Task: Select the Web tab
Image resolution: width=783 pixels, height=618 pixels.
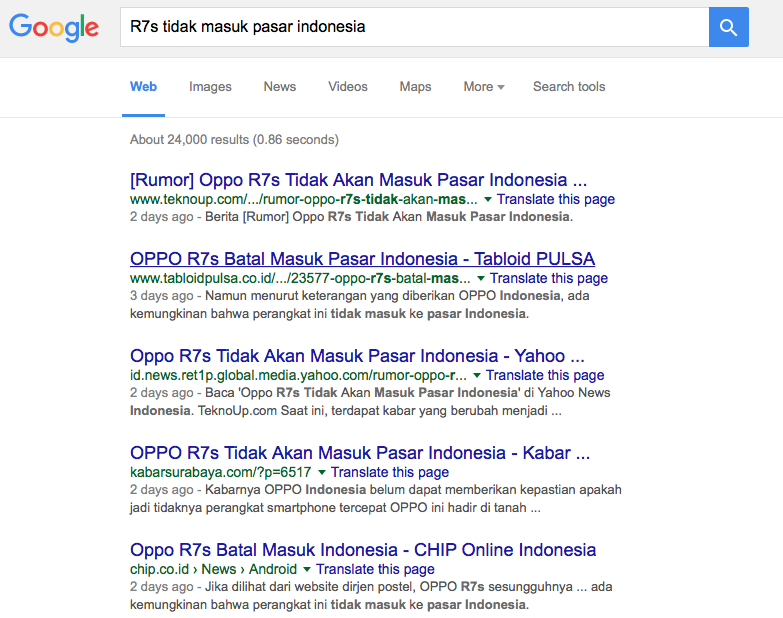Action: click(x=143, y=87)
